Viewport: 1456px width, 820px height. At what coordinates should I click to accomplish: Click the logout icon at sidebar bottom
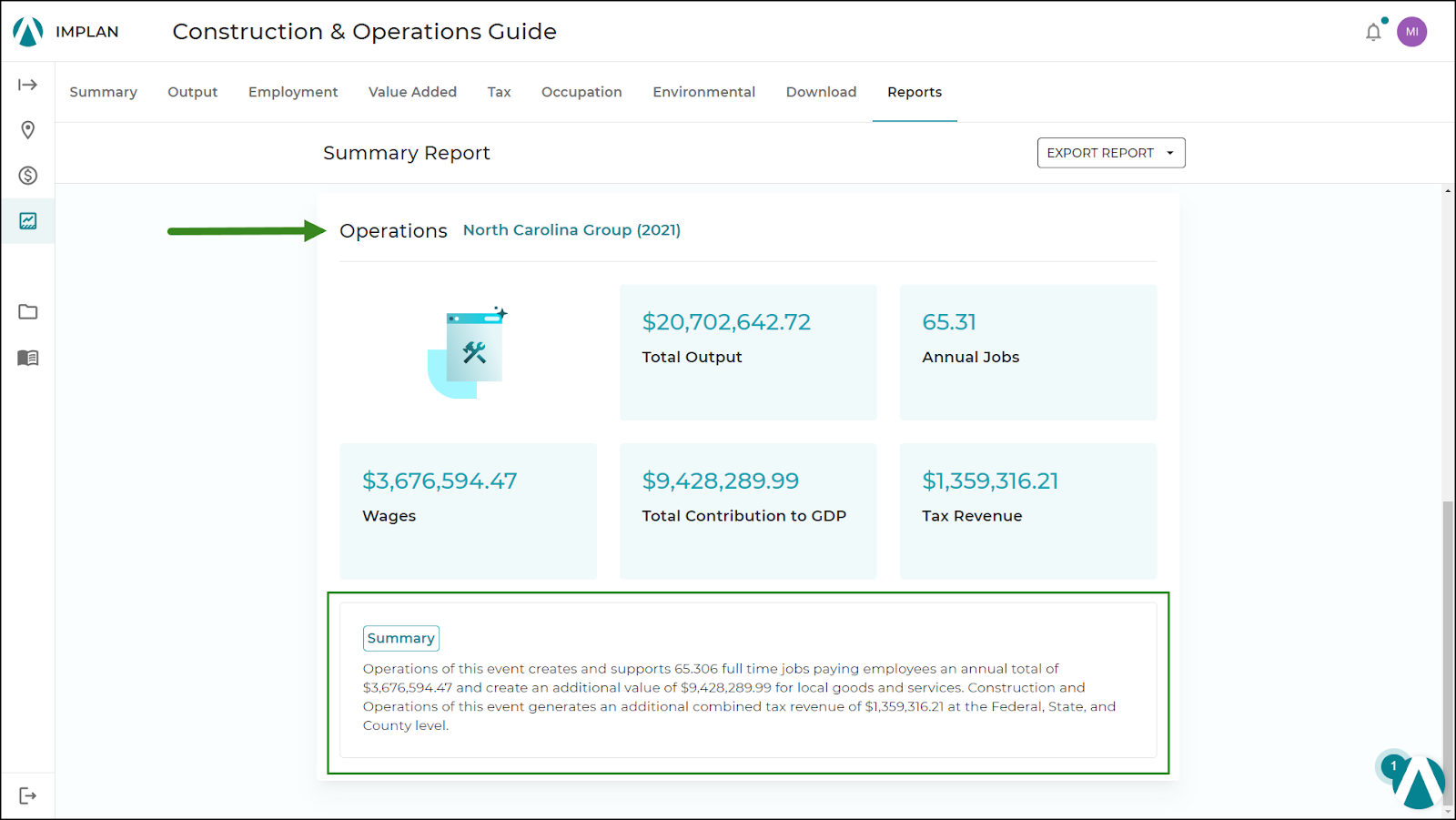(x=27, y=794)
